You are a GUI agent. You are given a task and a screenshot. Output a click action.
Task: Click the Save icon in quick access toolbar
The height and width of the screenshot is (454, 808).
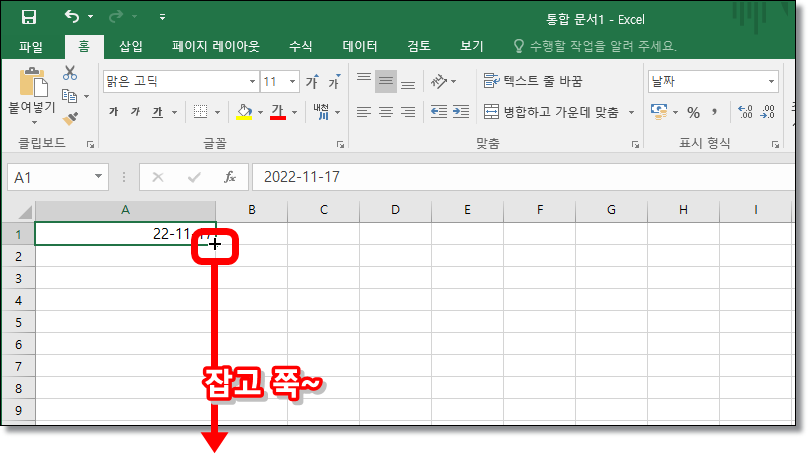click(x=29, y=17)
